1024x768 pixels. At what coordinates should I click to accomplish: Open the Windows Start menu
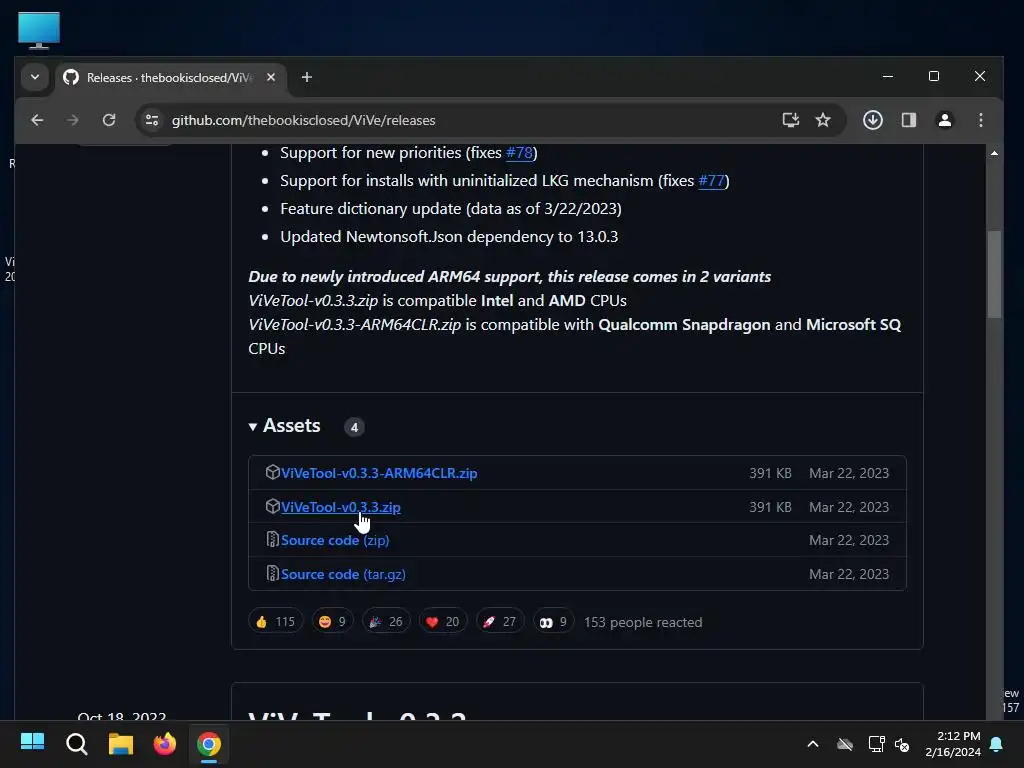(32, 743)
